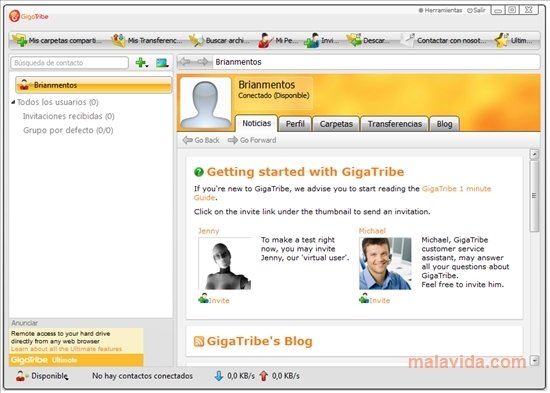Click the forward arrow in address bar

coord(203,62)
